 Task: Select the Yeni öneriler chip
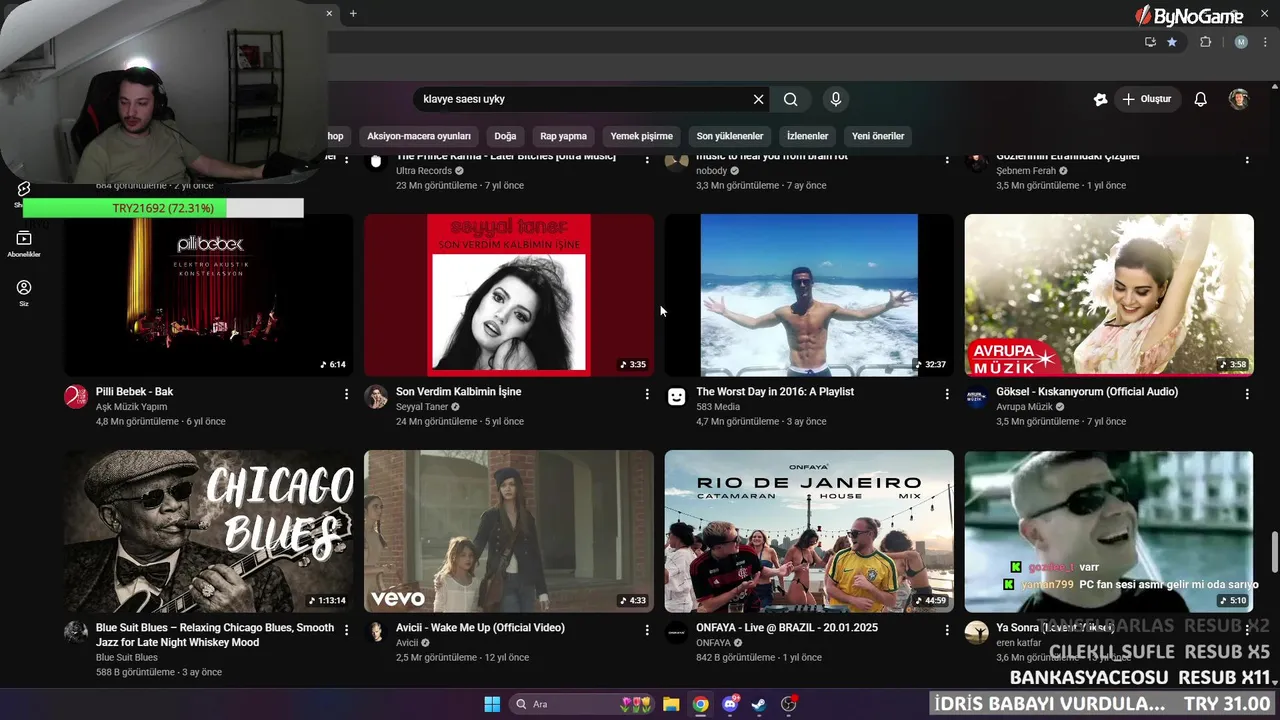point(878,136)
